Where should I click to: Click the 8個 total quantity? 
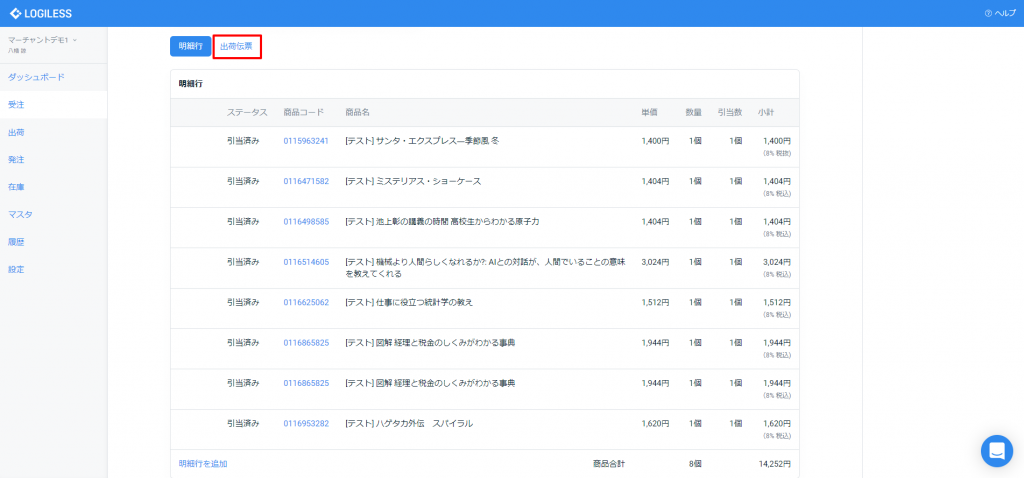695,464
